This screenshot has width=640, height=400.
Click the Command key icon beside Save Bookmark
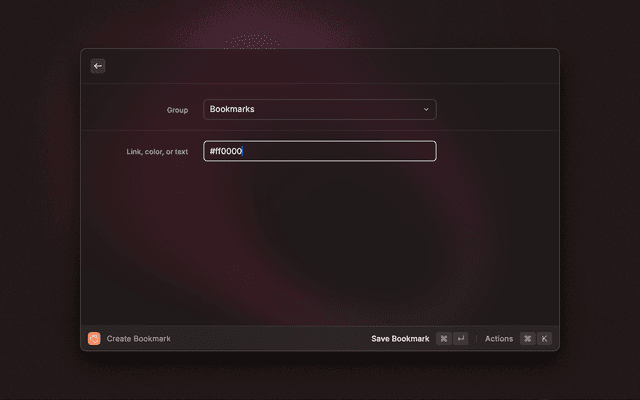(443, 339)
